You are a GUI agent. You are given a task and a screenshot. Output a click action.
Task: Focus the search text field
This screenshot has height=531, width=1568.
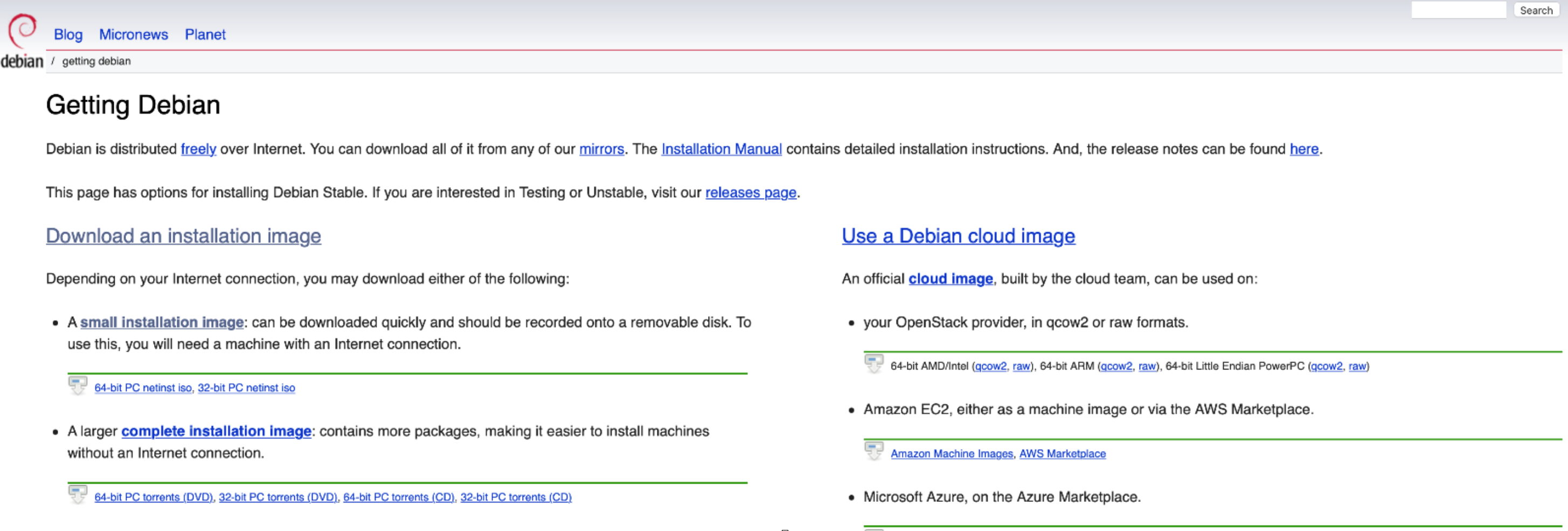(x=1459, y=10)
